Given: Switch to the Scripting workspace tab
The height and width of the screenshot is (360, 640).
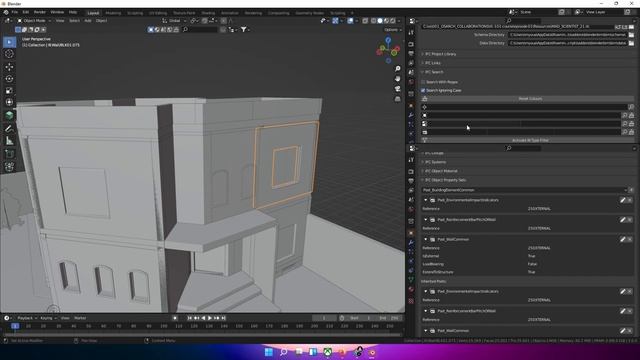Looking at the screenshot, I should click(x=338, y=13).
